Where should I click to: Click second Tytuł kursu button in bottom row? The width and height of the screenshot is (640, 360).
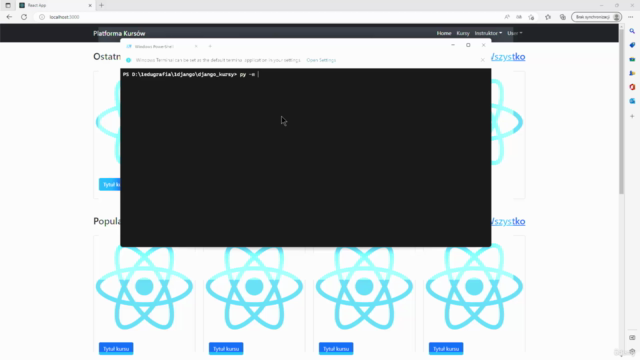pos(226,349)
